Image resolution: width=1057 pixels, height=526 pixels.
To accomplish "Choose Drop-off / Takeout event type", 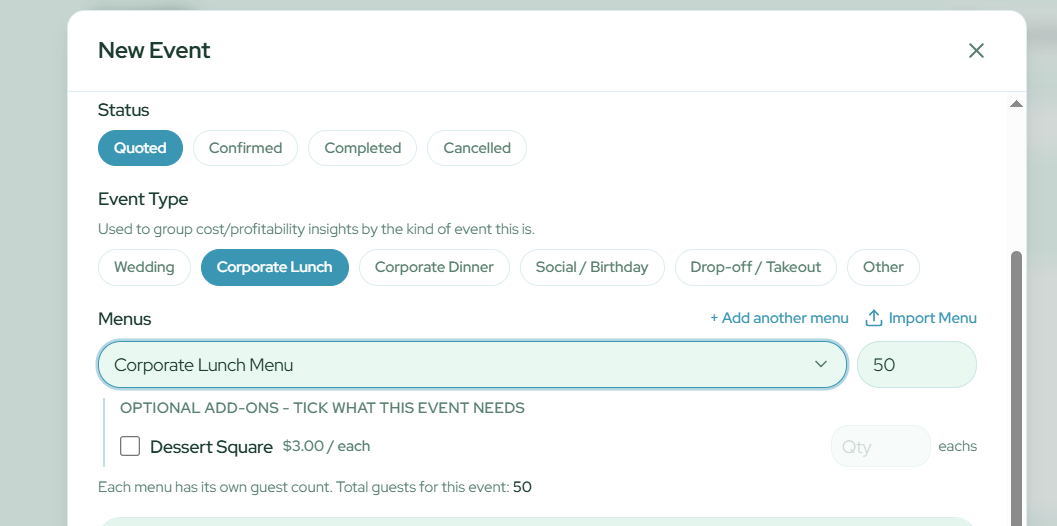I will point(756,267).
